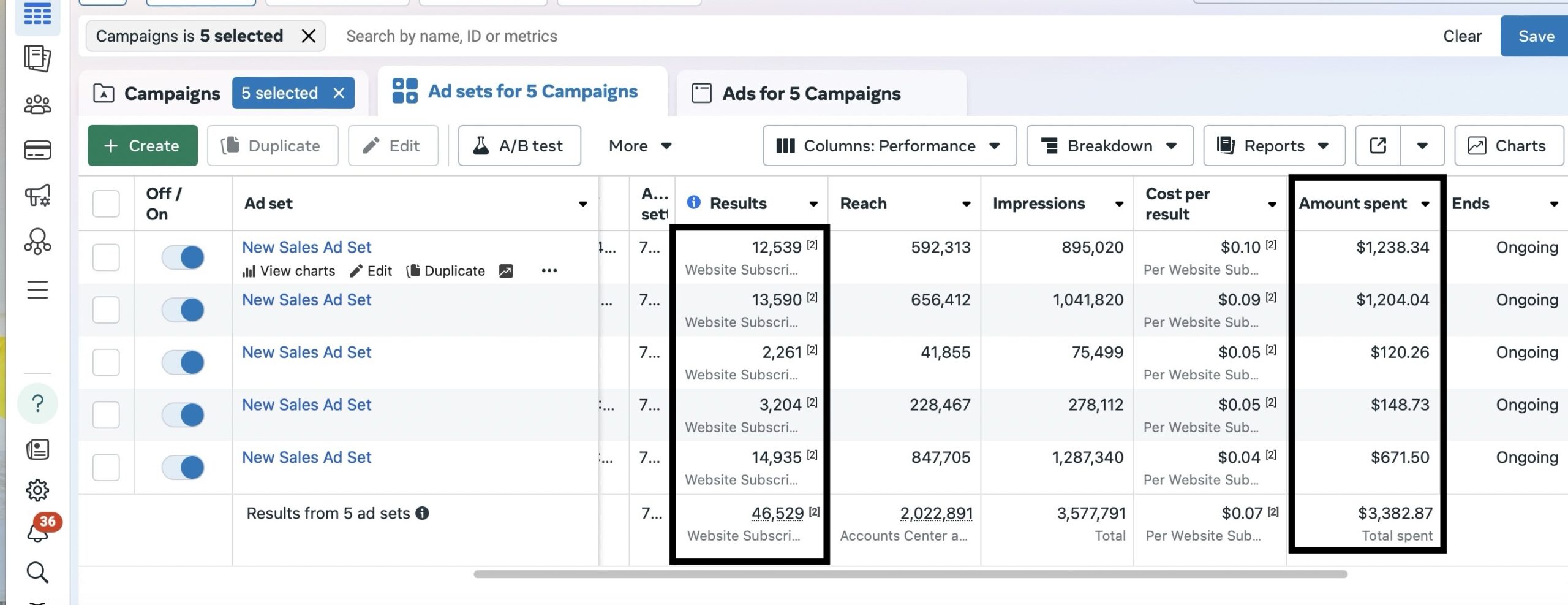Open the settings gear in sidebar
Viewport: 1568px width, 605px height.
[37, 490]
